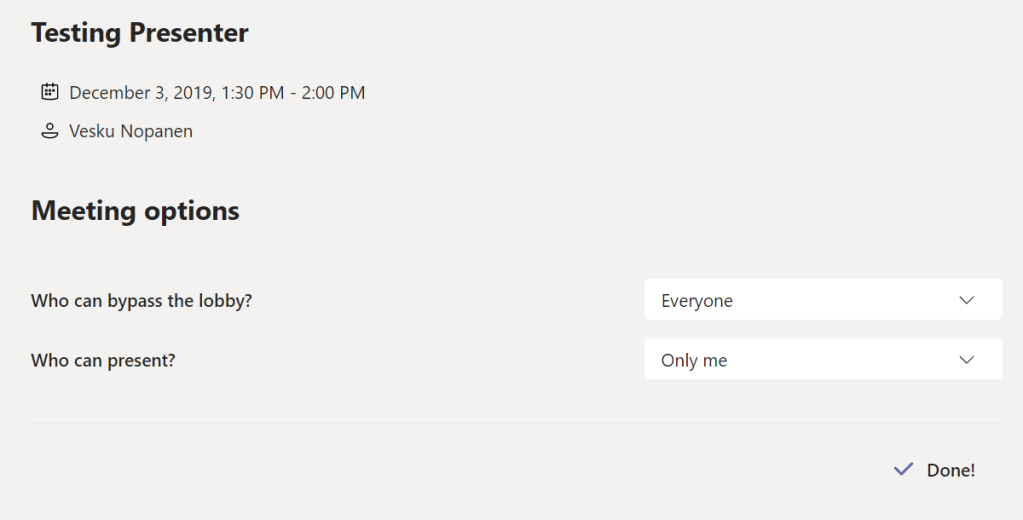Click the empty area left of Done!
Viewport: 1023px width, 520px height.
tap(450, 470)
